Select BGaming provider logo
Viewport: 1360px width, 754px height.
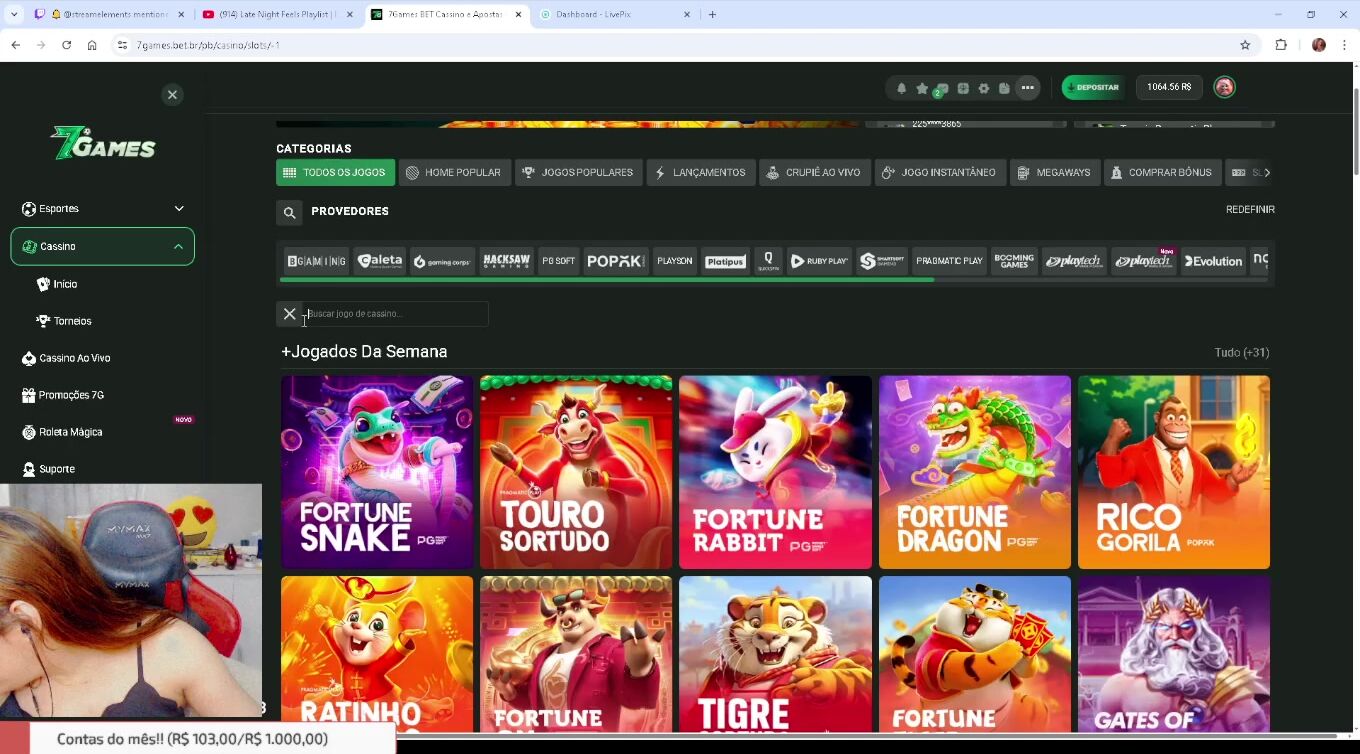pos(317,261)
